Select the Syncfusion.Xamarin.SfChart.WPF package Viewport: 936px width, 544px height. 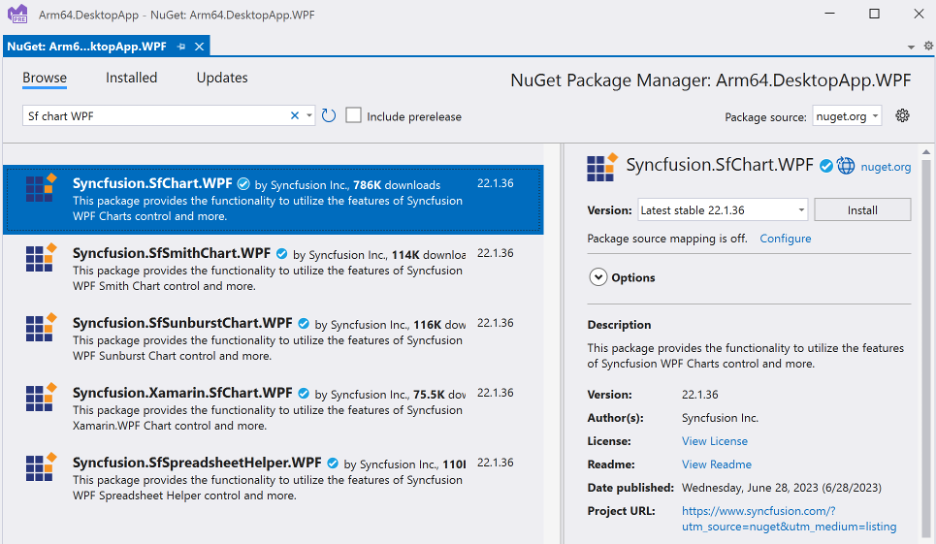click(x=273, y=409)
